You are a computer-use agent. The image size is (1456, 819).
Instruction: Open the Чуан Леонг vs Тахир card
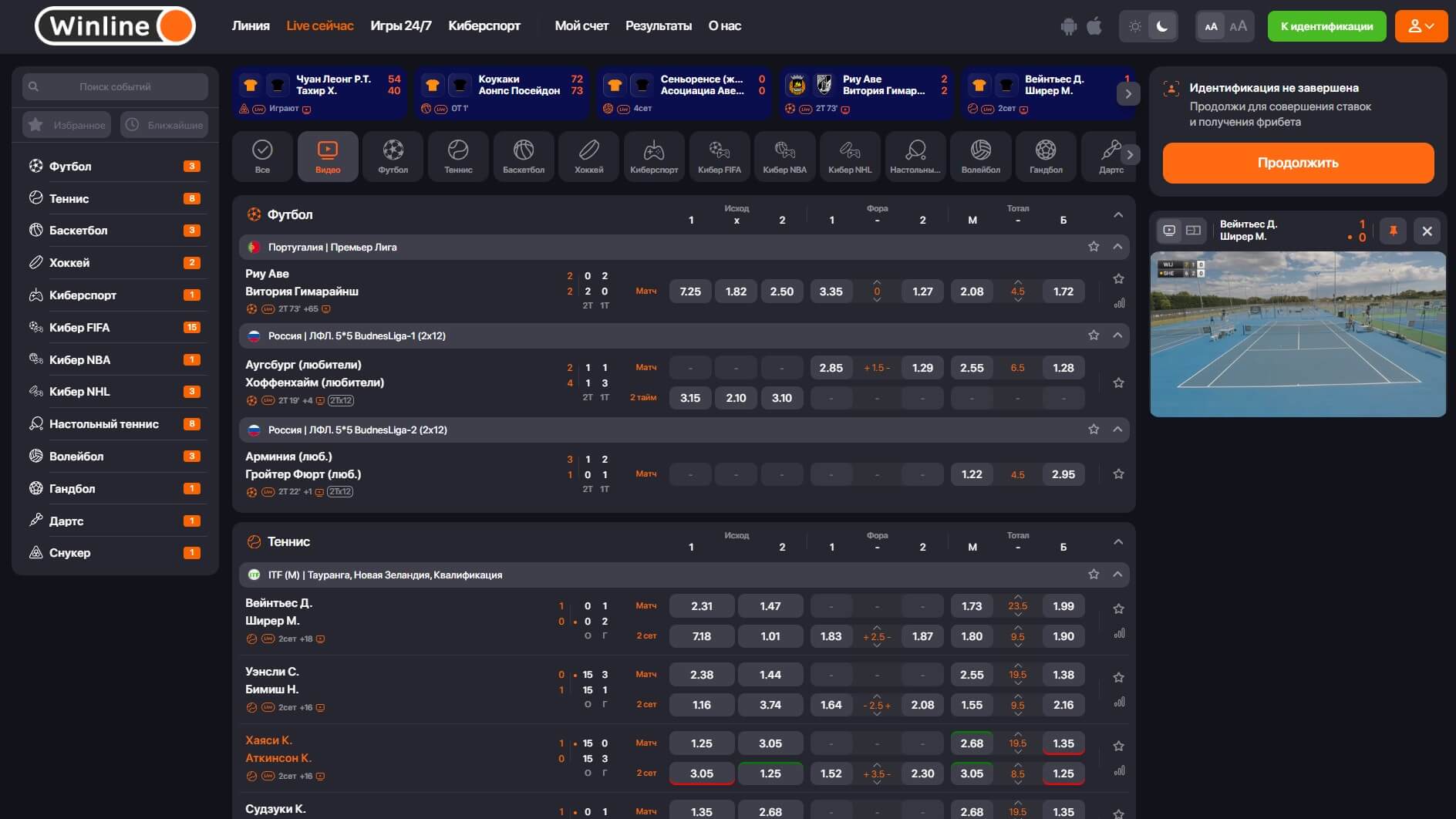(319, 93)
